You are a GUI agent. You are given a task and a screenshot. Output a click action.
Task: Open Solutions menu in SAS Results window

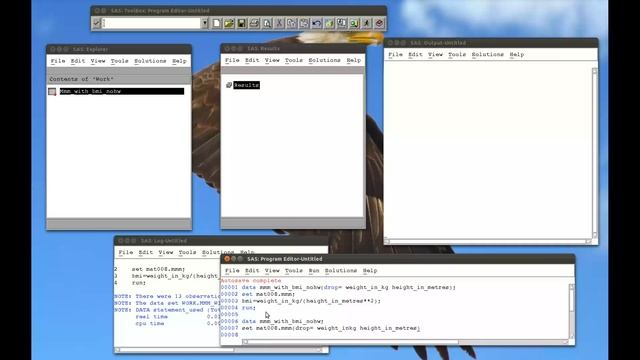pyautogui.click(x=324, y=60)
